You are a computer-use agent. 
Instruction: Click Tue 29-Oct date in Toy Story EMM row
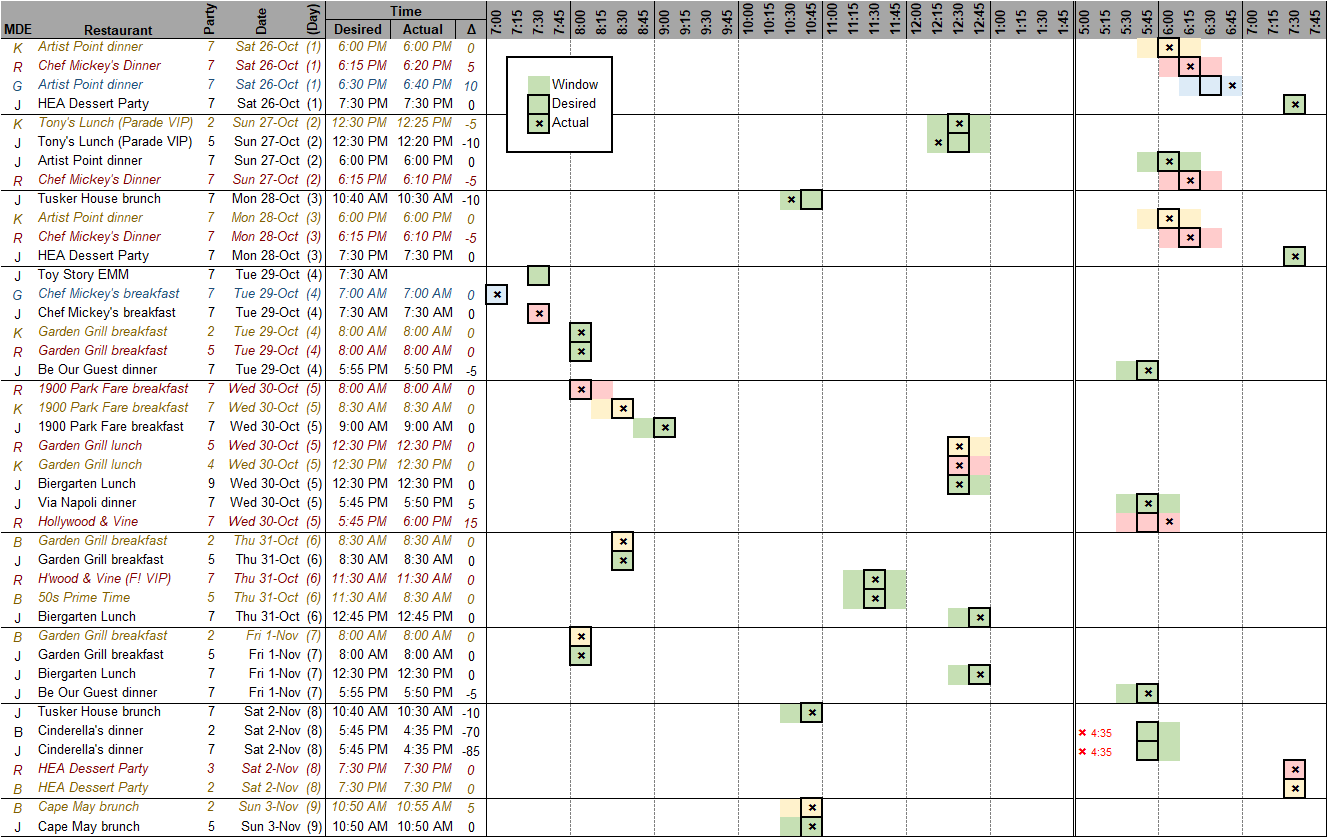[267, 275]
